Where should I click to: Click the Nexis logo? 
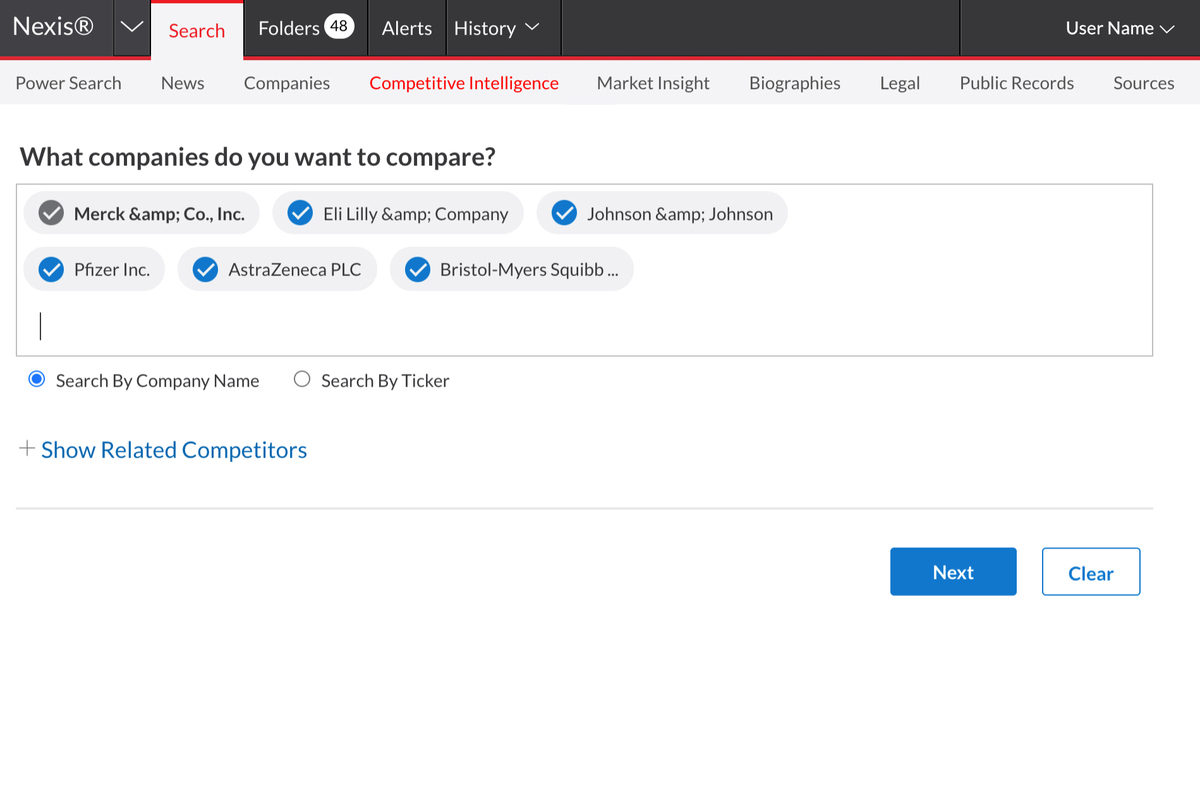pyautogui.click(x=53, y=27)
